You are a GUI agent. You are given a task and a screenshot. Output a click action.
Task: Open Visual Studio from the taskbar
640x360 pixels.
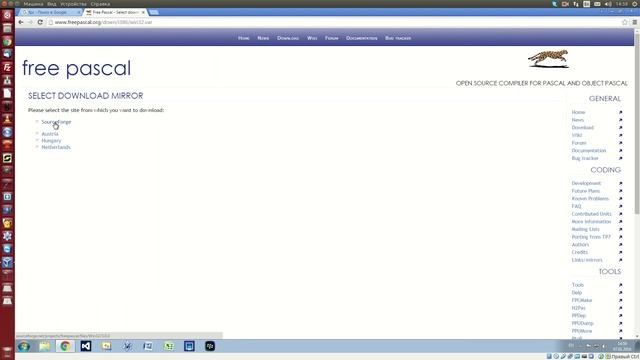[86, 347]
